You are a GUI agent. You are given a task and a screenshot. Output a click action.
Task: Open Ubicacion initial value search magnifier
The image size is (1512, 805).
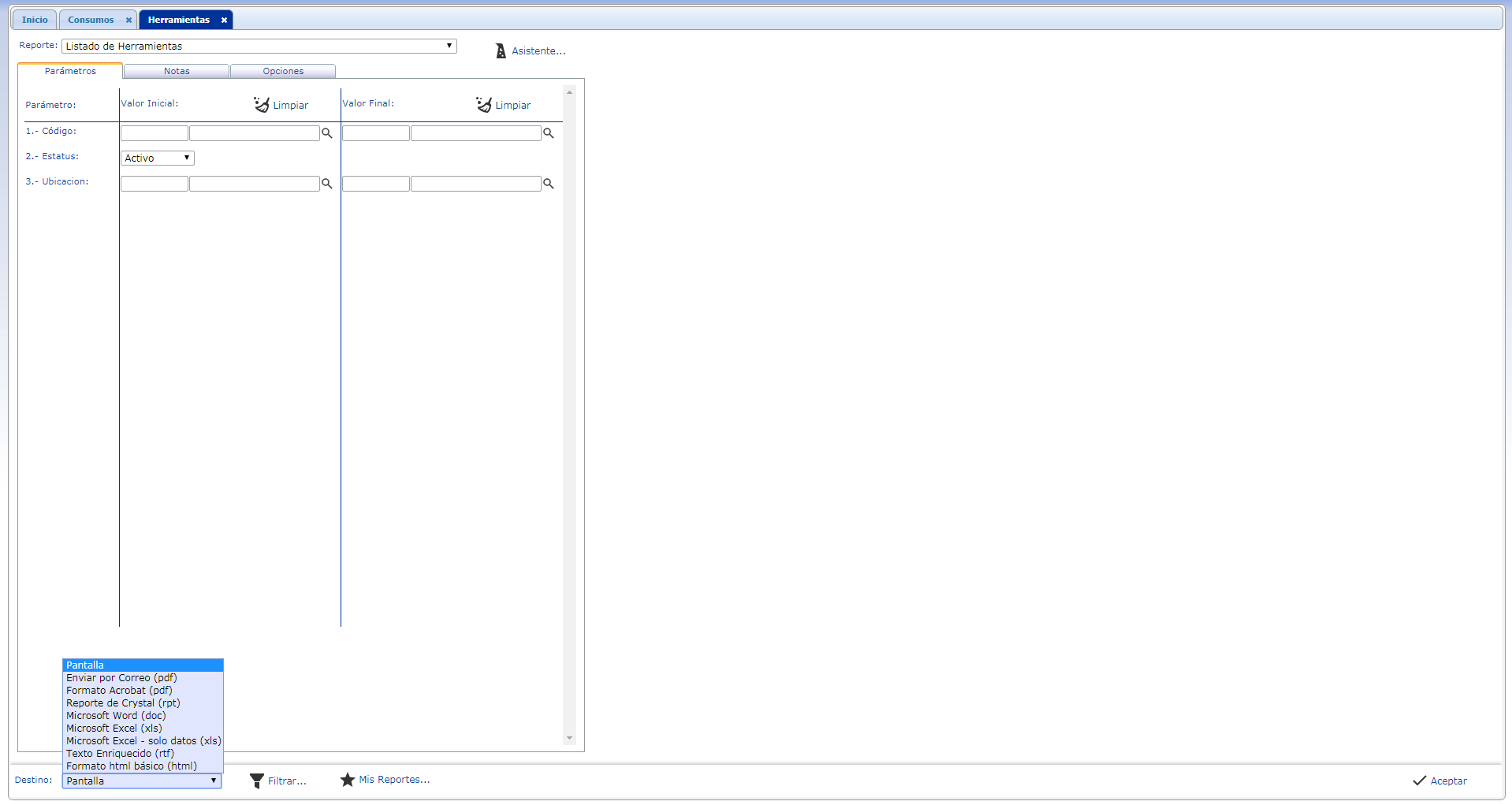point(326,184)
